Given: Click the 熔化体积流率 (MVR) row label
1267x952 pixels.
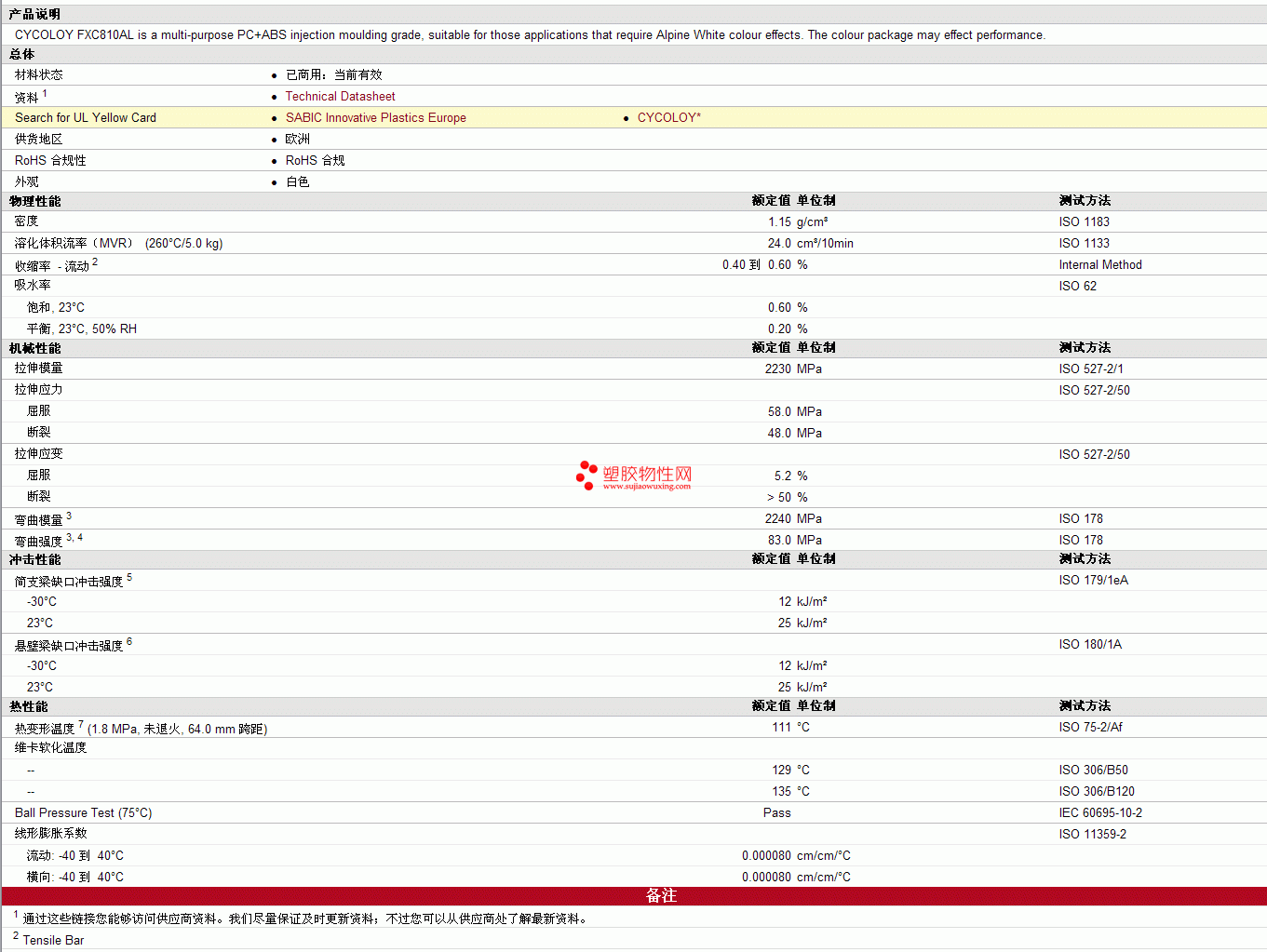Looking at the screenshot, I should (118, 244).
